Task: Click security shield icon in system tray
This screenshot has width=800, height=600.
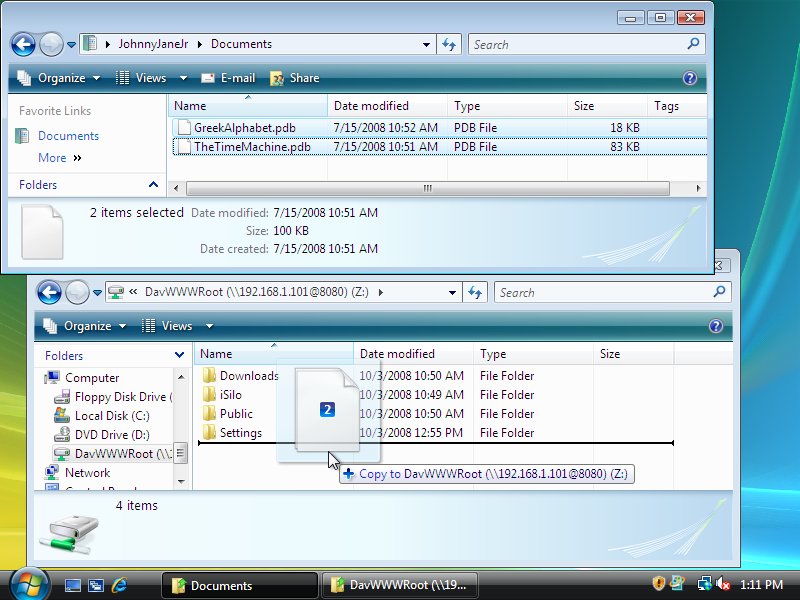Action: tap(659, 584)
